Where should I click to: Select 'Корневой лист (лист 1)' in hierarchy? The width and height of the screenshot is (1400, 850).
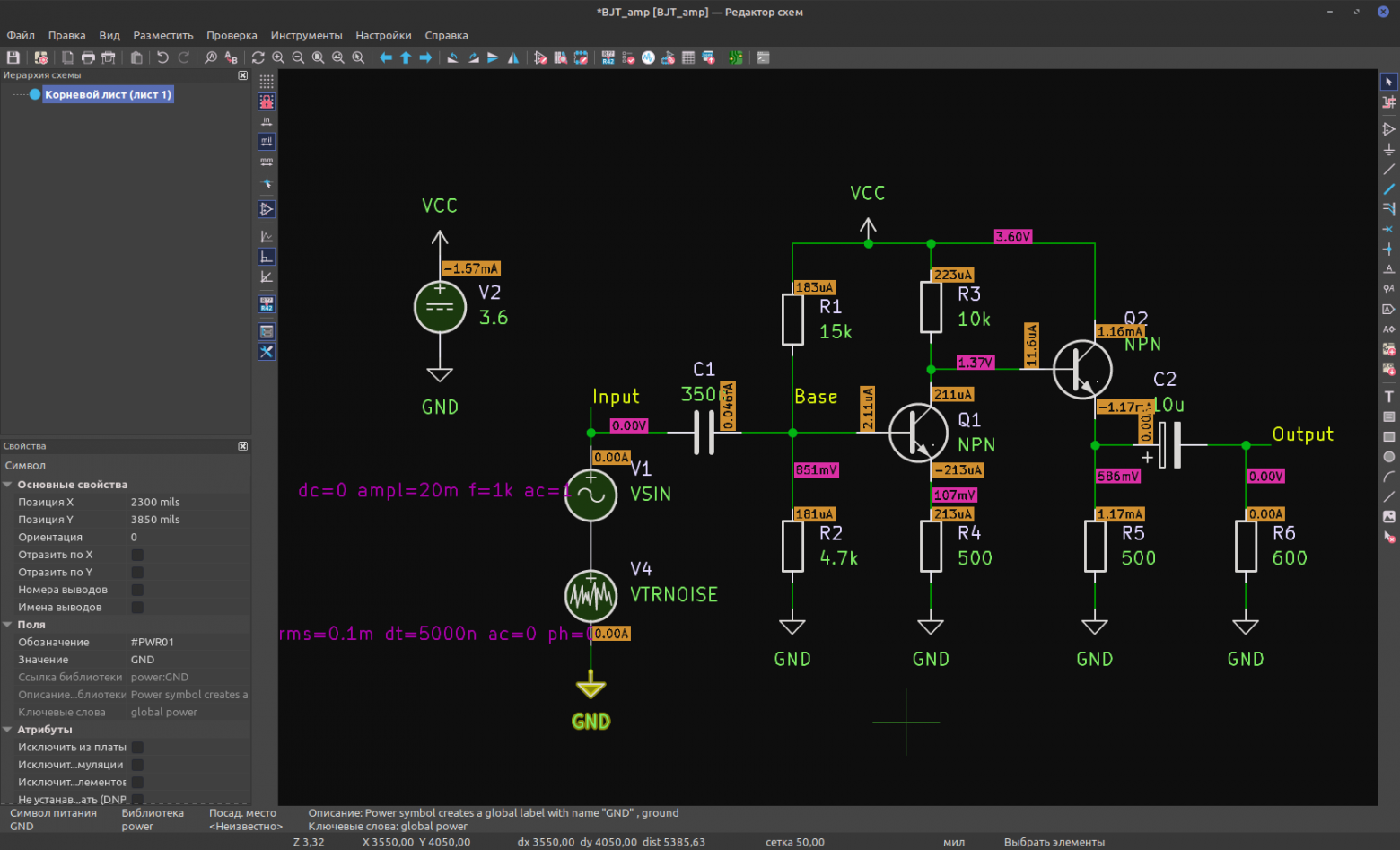(108, 94)
